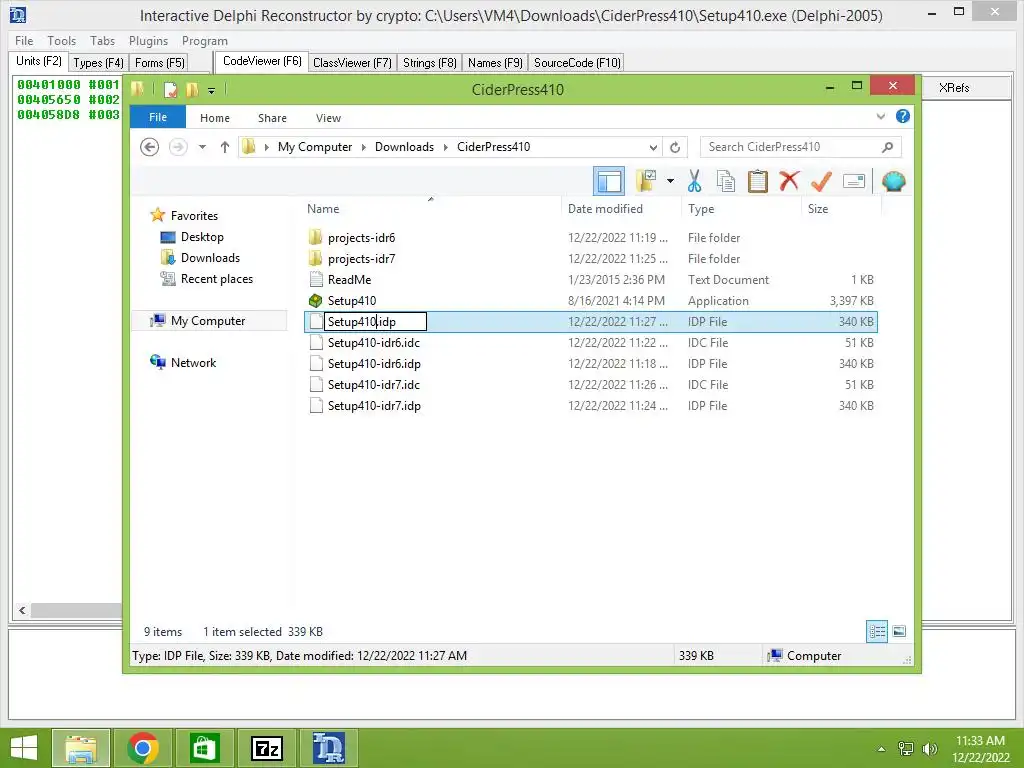Toggle the navigation pane layout button
The image size is (1024, 768).
(x=609, y=181)
